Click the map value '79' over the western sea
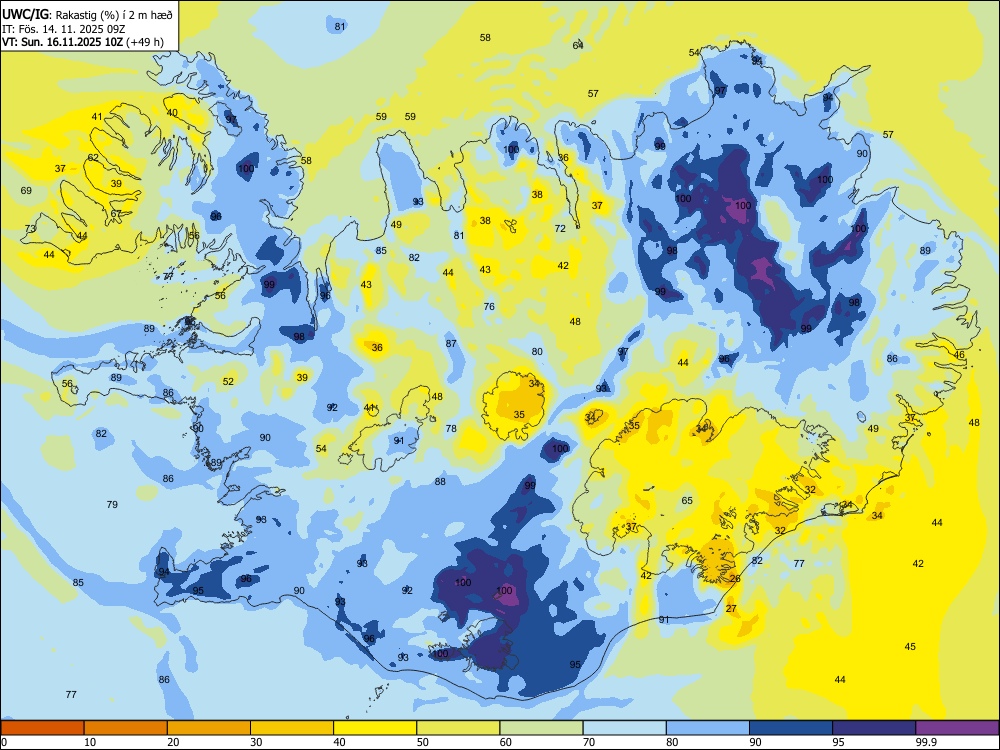The image size is (1000, 750). tap(112, 504)
